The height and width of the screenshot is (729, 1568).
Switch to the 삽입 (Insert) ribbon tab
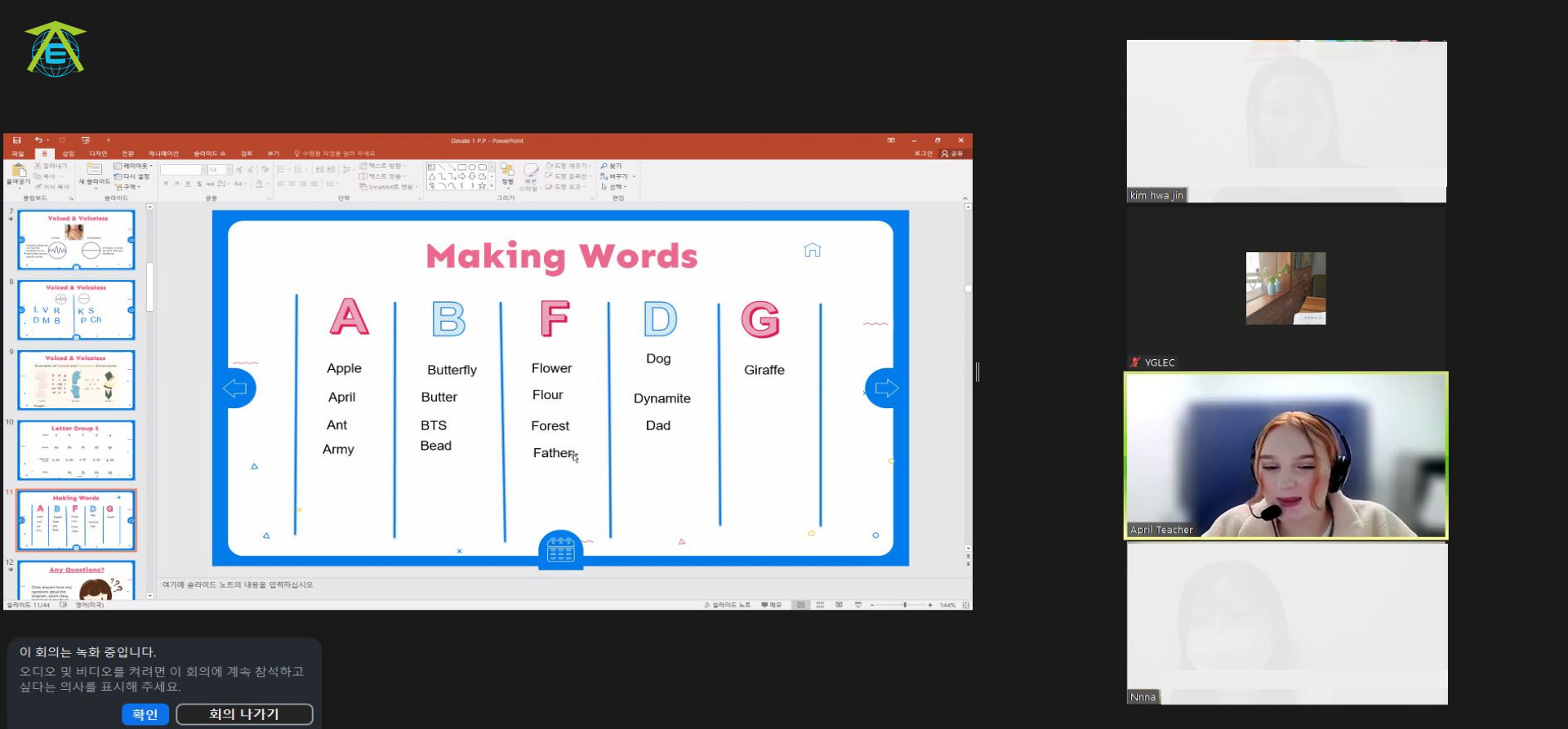click(69, 153)
